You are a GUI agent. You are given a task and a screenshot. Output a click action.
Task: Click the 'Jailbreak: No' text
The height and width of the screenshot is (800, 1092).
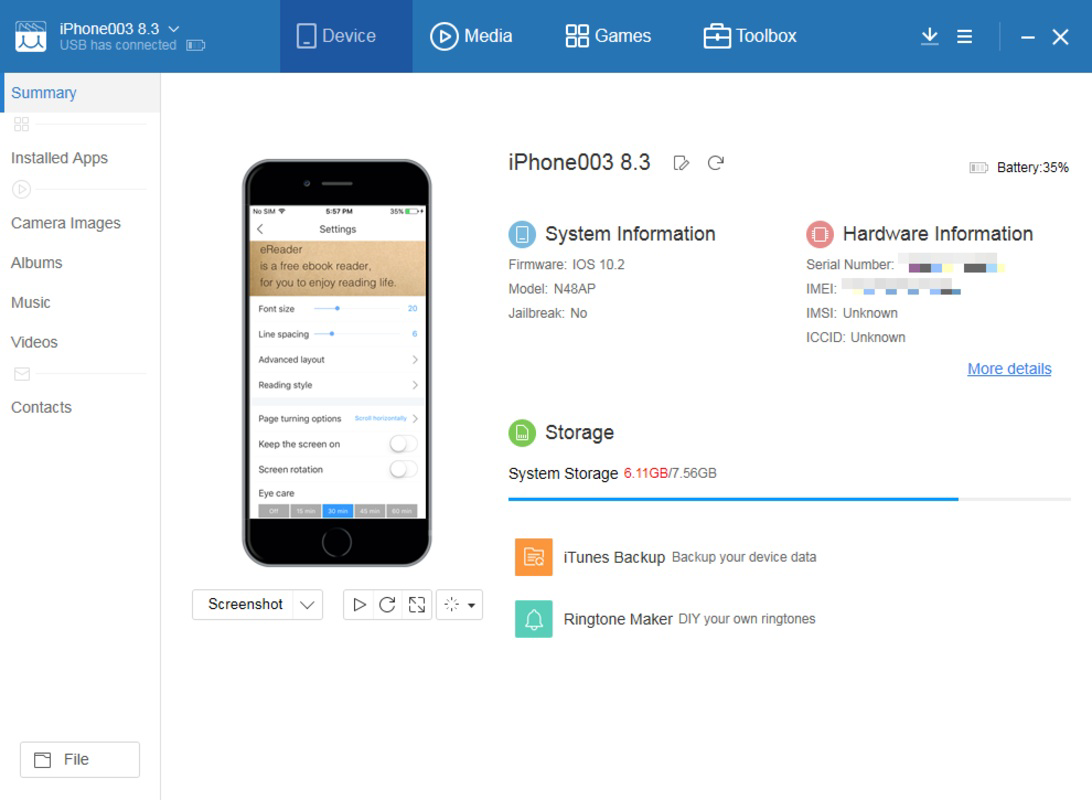(x=547, y=313)
